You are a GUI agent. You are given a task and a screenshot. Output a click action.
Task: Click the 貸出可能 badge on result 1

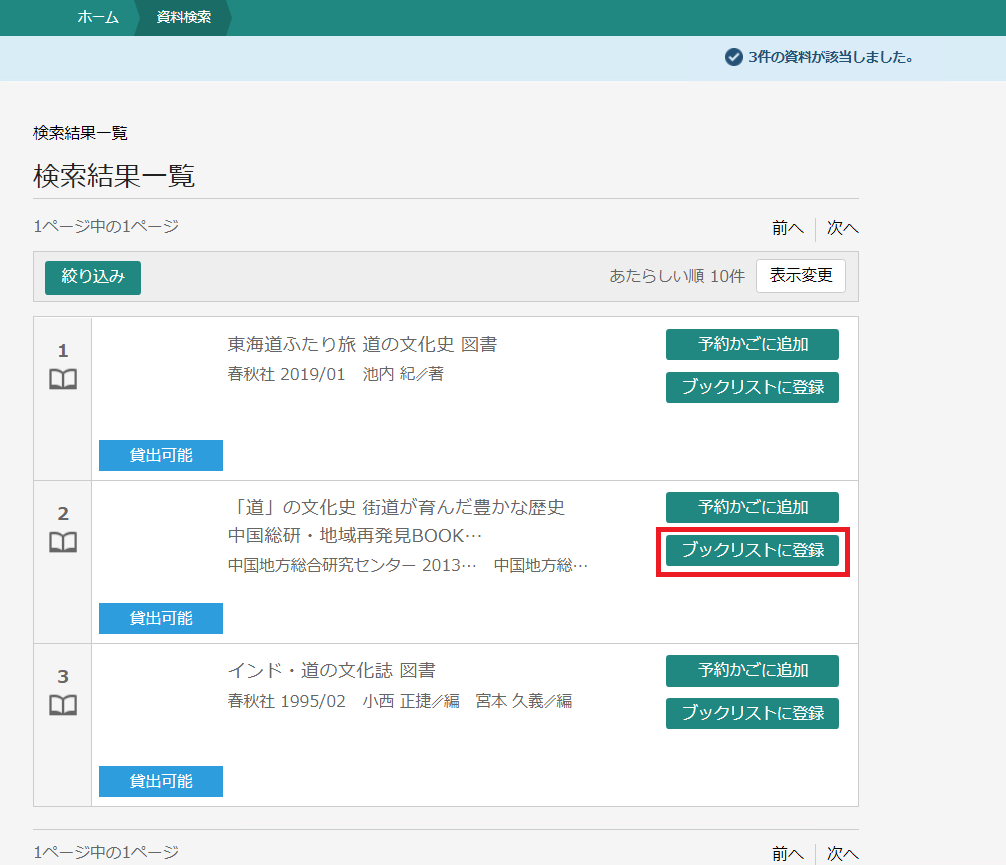161,455
